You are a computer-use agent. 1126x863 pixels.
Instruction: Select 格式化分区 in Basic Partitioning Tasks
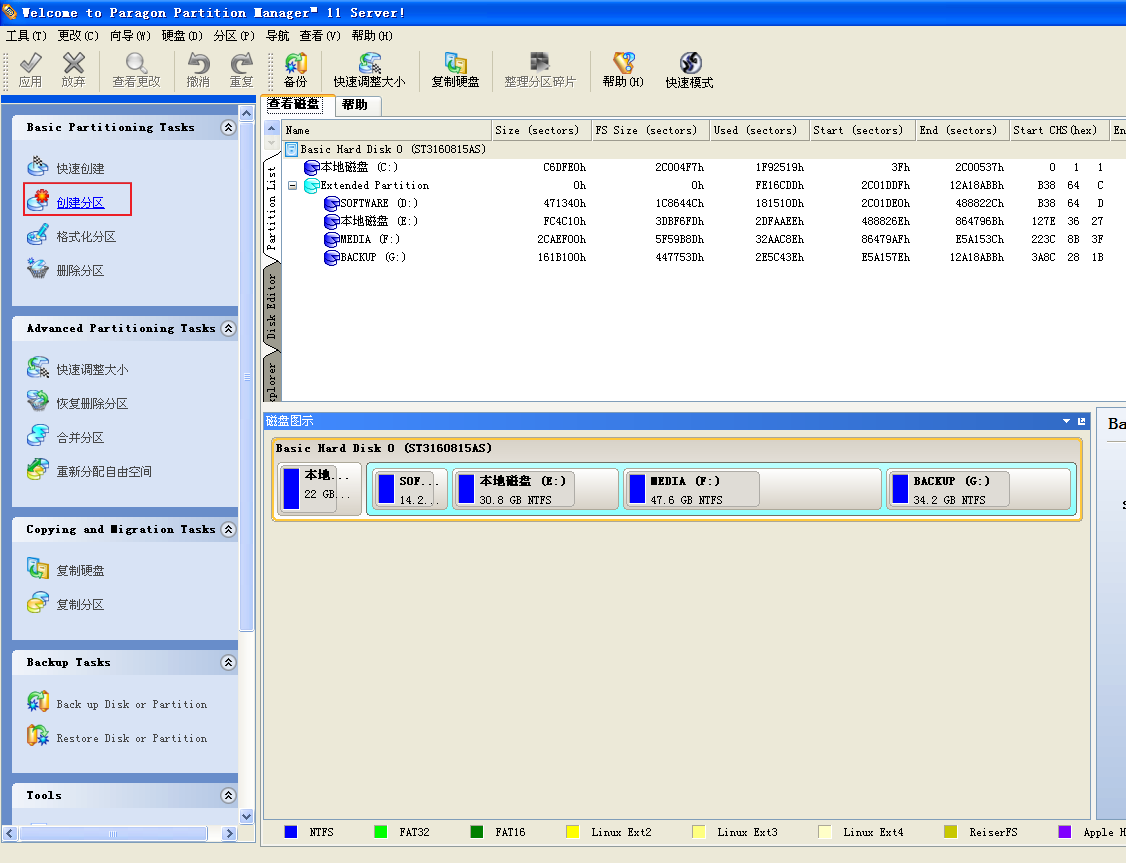(85, 237)
